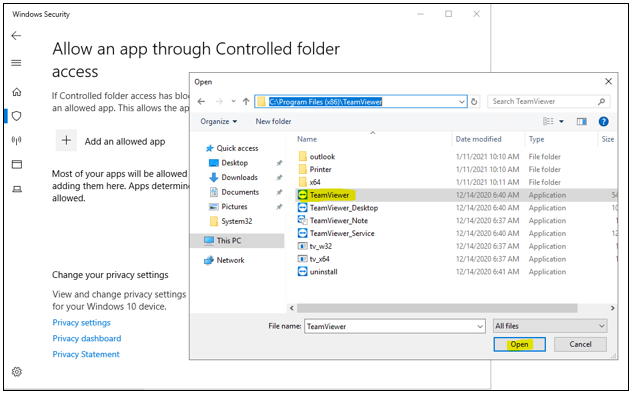Click the scroll left arrow of file list

point(292,308)
